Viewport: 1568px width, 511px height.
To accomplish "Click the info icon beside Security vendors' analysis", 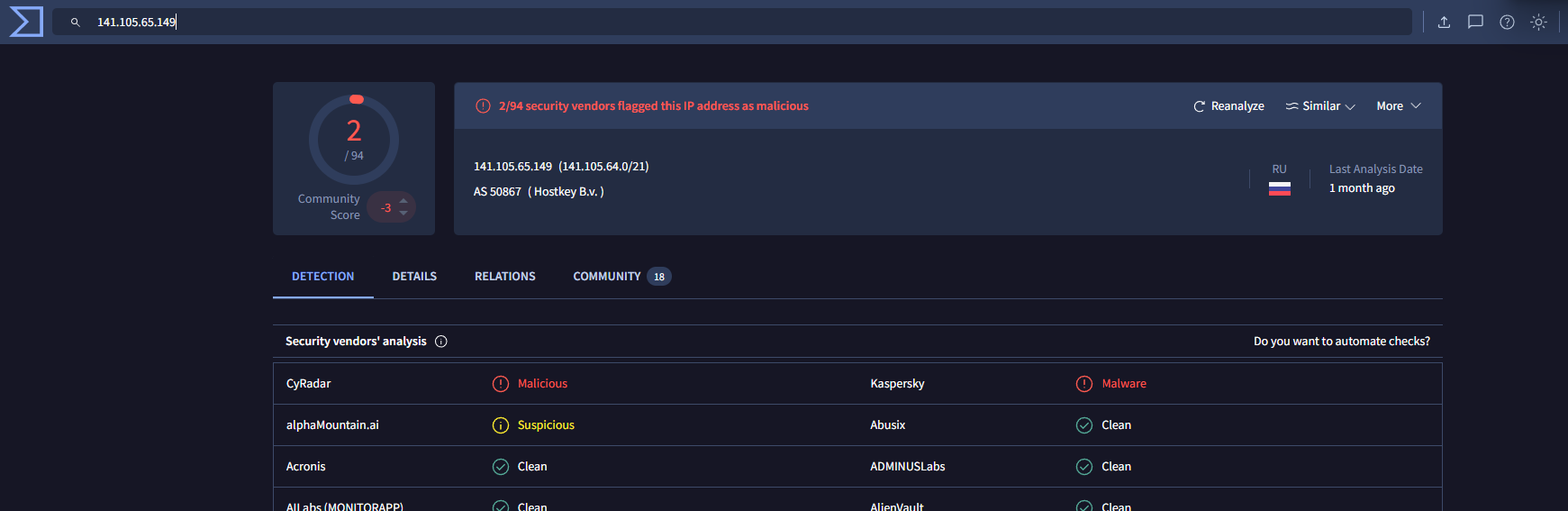I will point(441,342).
